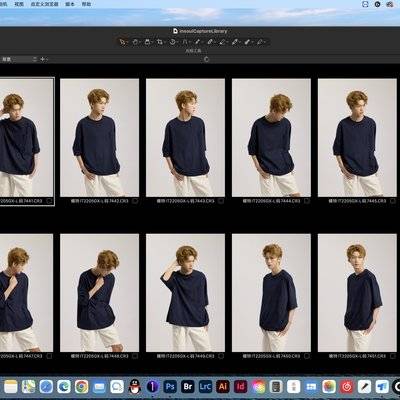Screen dimensions: 400x400
Task: Click the filename label ending 7448.CR3
Action: click(x=100, y=356)
